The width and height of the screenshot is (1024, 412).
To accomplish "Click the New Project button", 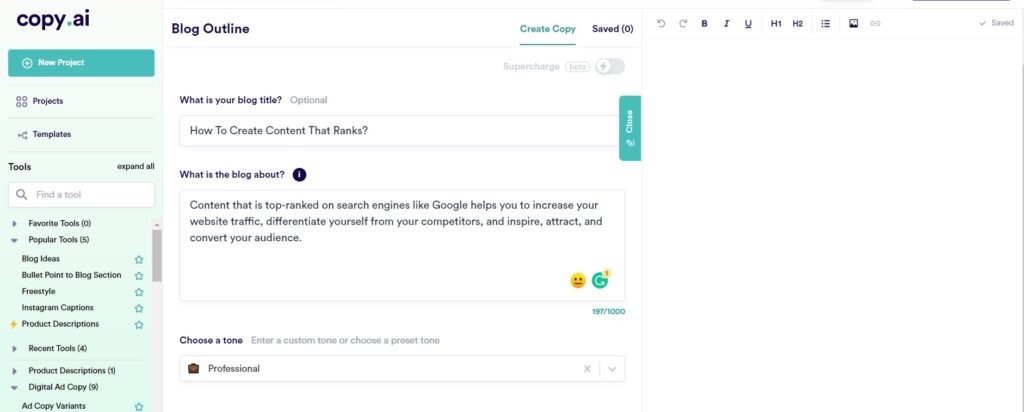I will (82, 63).
